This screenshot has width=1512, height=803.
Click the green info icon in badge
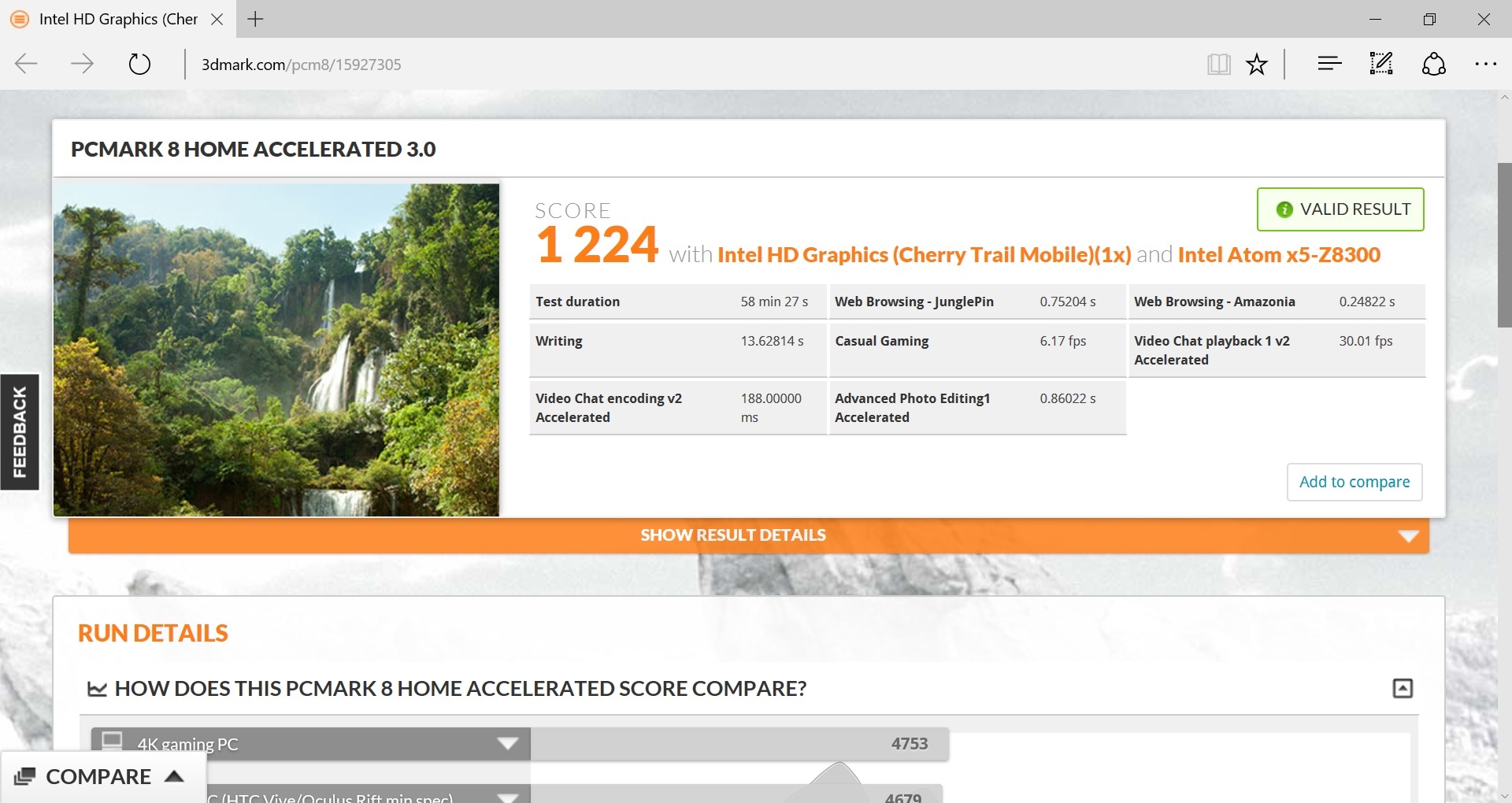coord(1284,209)
